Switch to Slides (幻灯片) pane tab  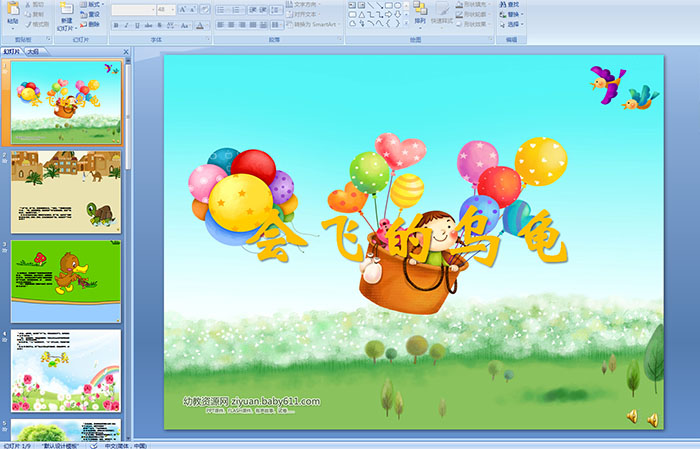pos(12,52)
